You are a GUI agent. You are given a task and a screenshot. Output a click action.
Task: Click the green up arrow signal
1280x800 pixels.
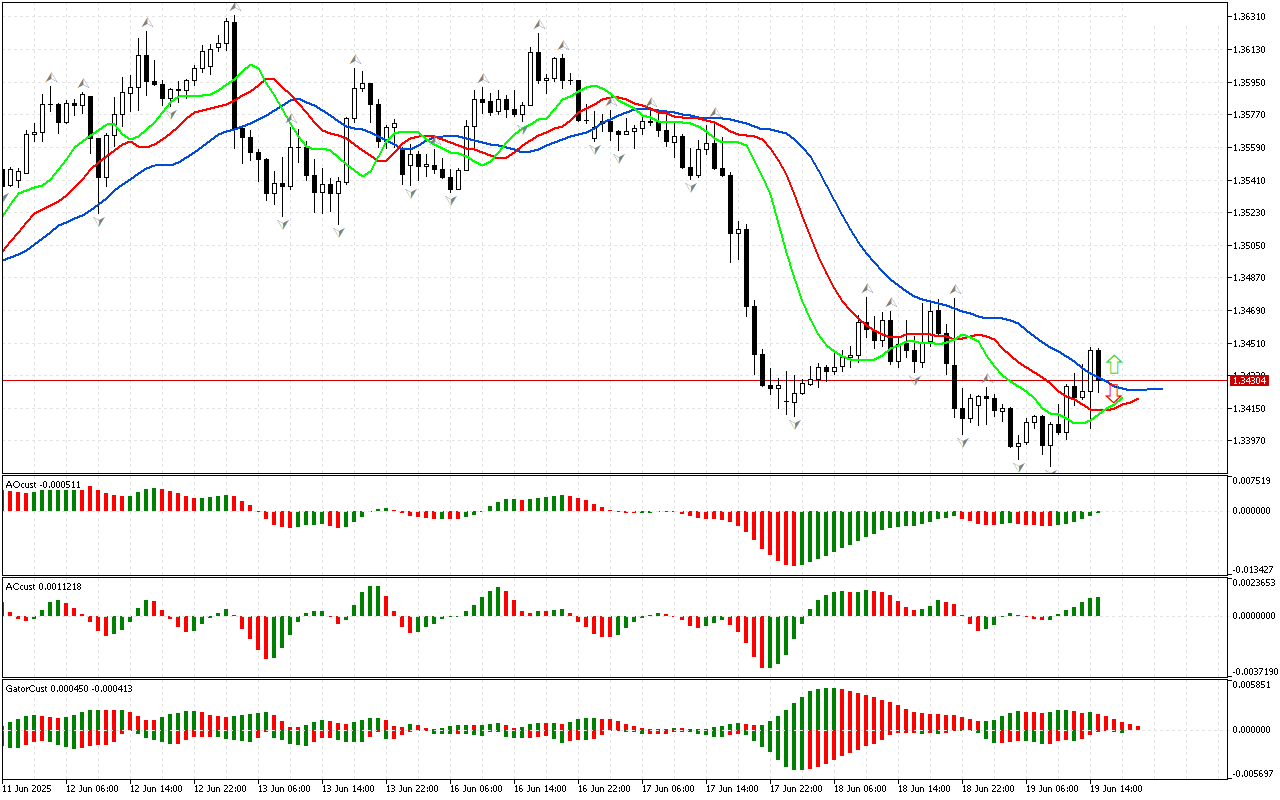pos(1114,365)
